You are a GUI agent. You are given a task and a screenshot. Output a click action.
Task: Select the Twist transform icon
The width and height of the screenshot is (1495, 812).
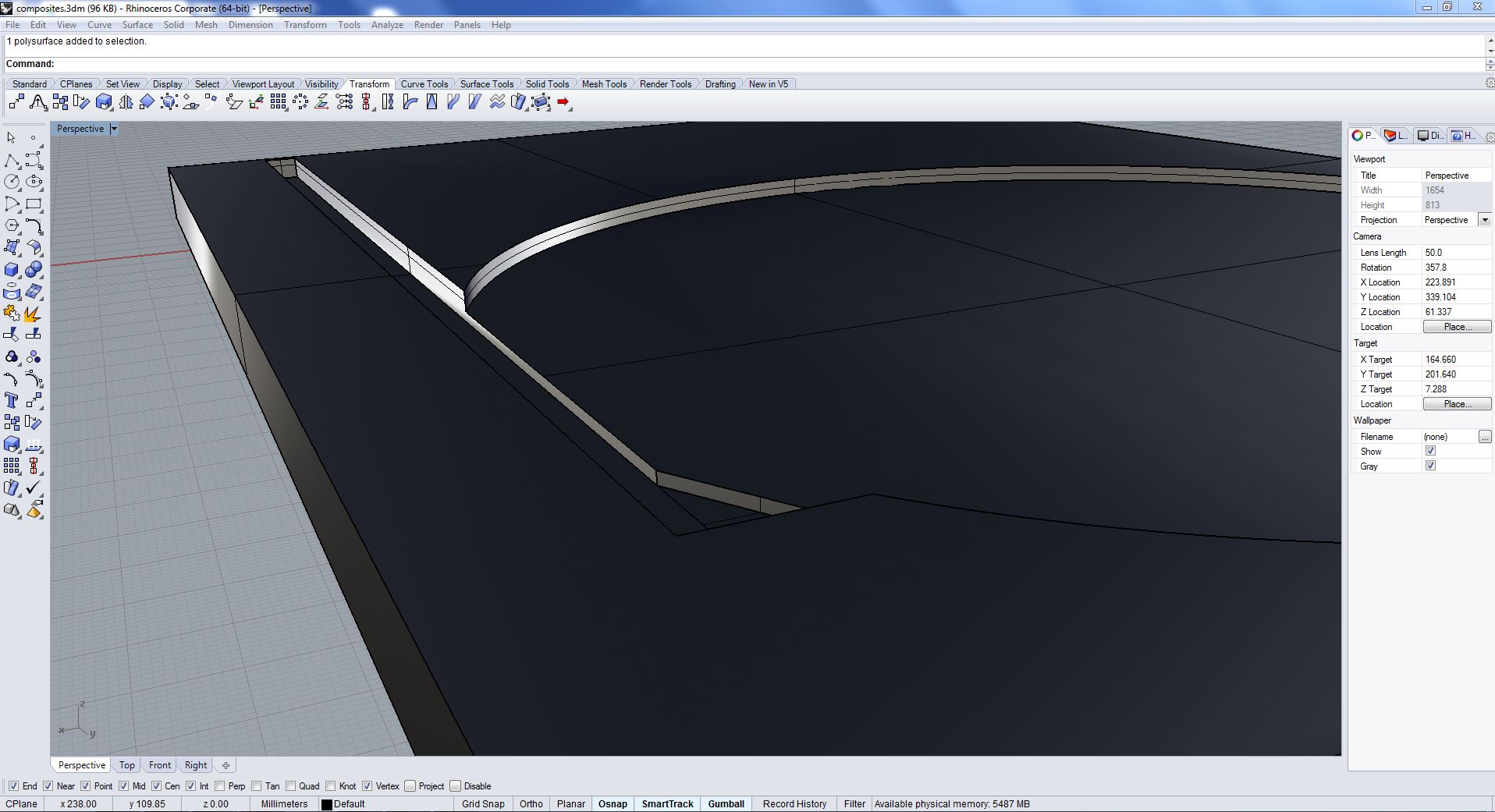[x=388, y=102]
